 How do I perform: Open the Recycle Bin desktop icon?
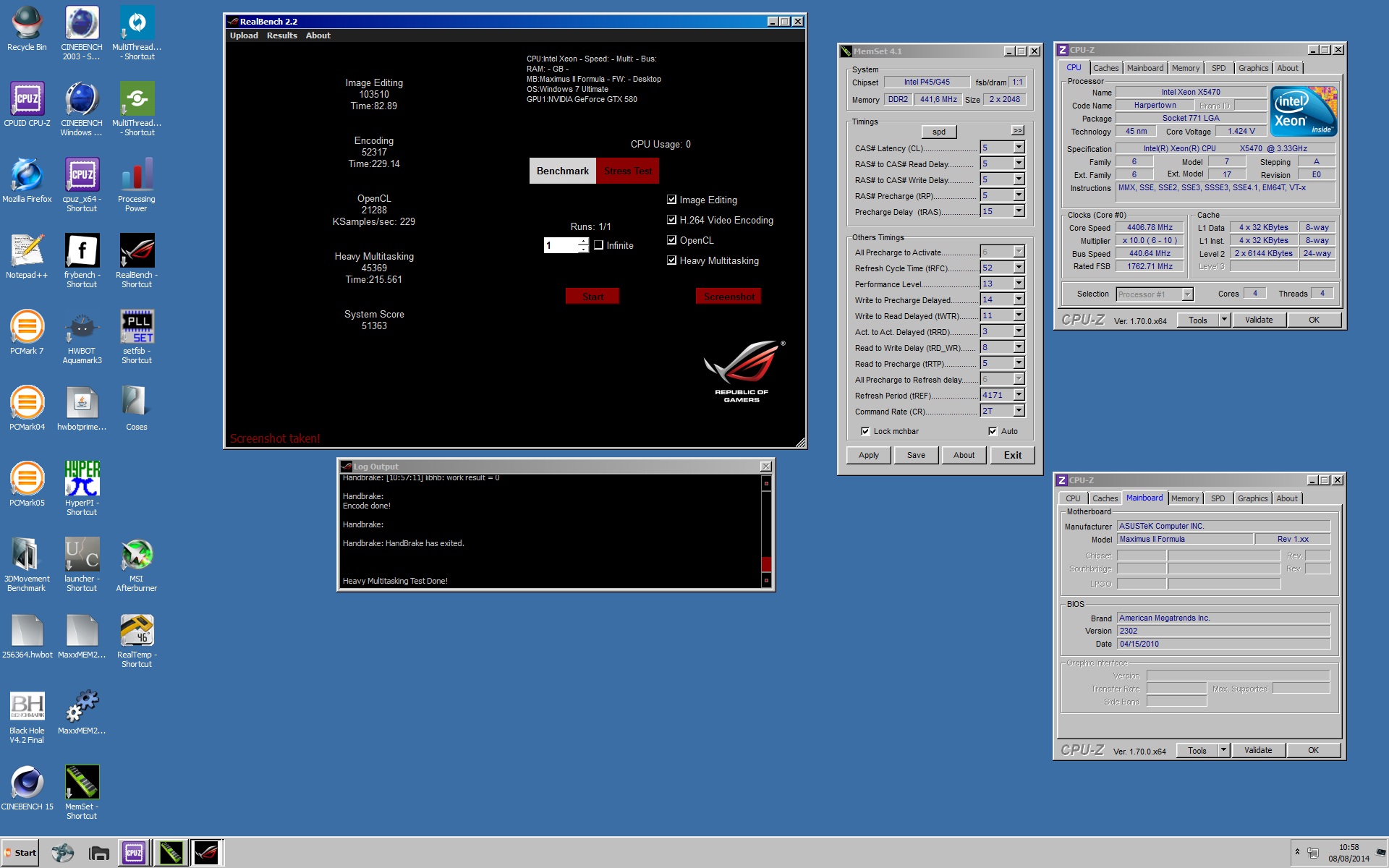27,29
